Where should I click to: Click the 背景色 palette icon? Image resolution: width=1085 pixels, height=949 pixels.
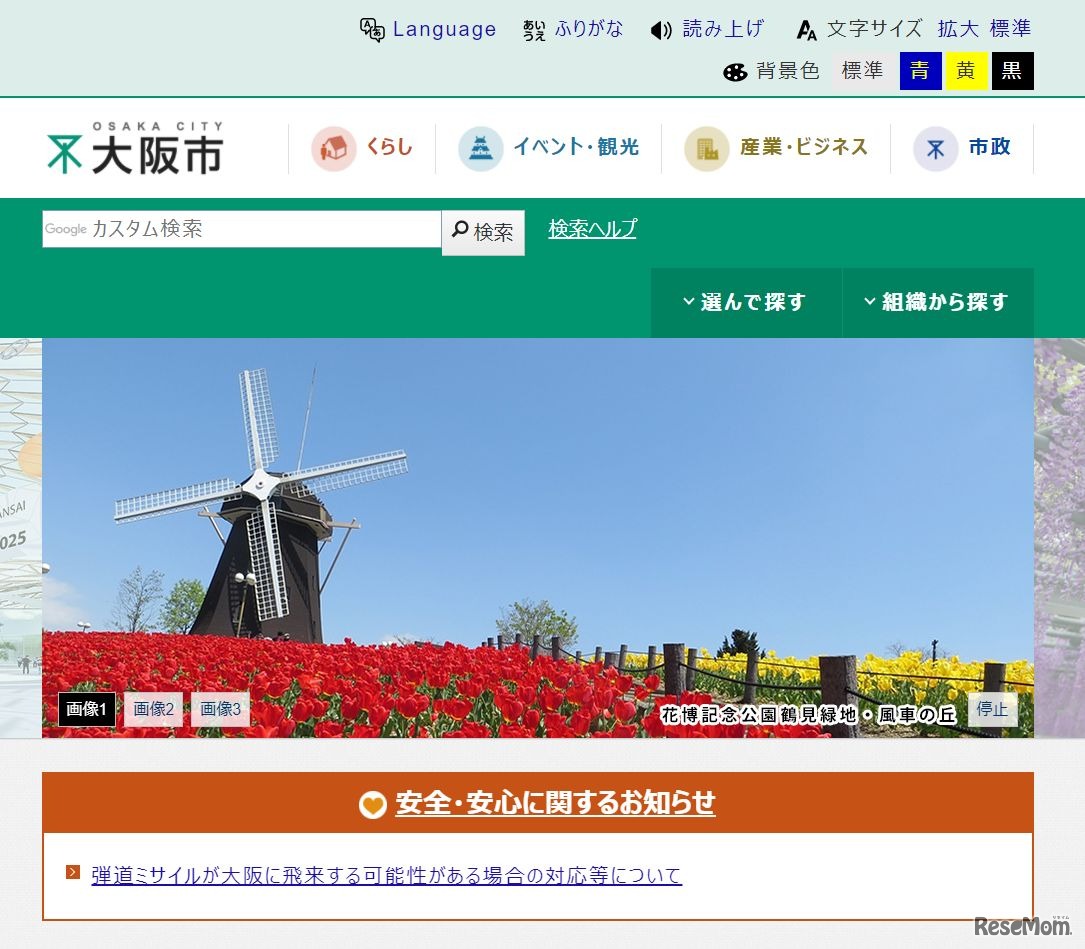coord(736,70)
